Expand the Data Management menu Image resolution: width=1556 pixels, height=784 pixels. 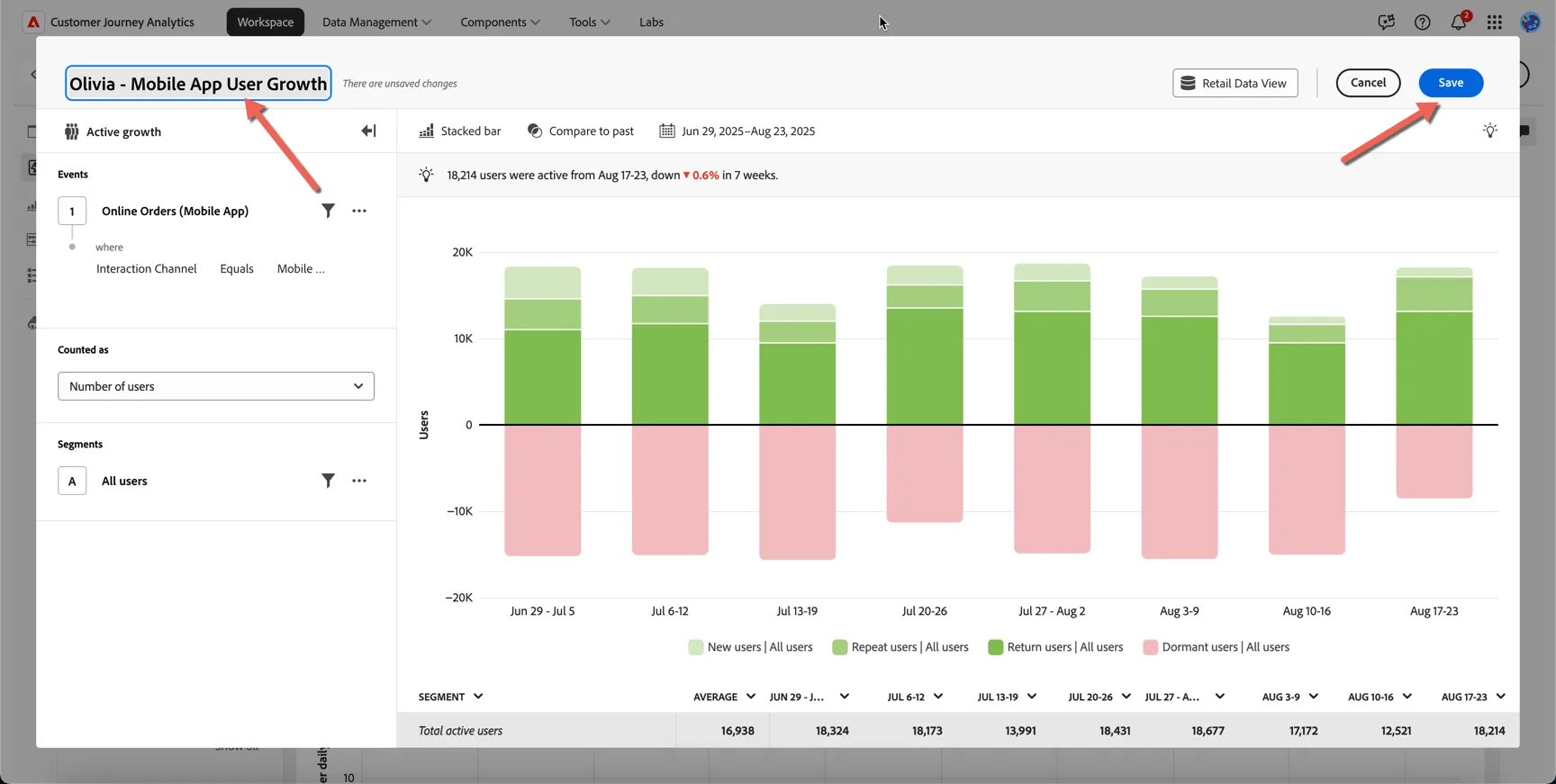pyautogui.click(x=376, y=22)
